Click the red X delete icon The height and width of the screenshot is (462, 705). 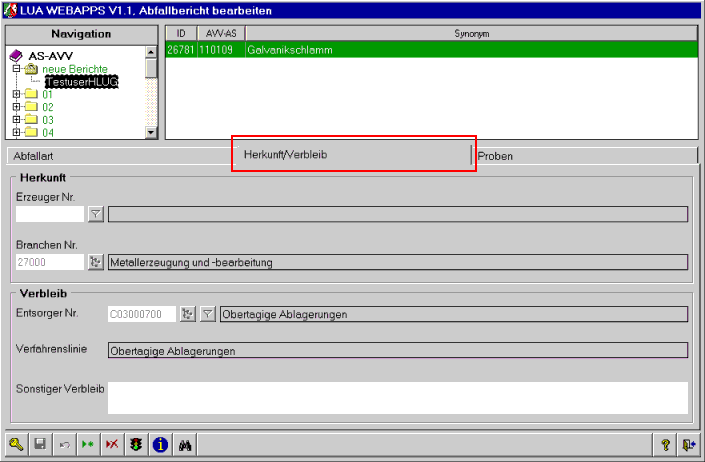[x=111, y=445]
